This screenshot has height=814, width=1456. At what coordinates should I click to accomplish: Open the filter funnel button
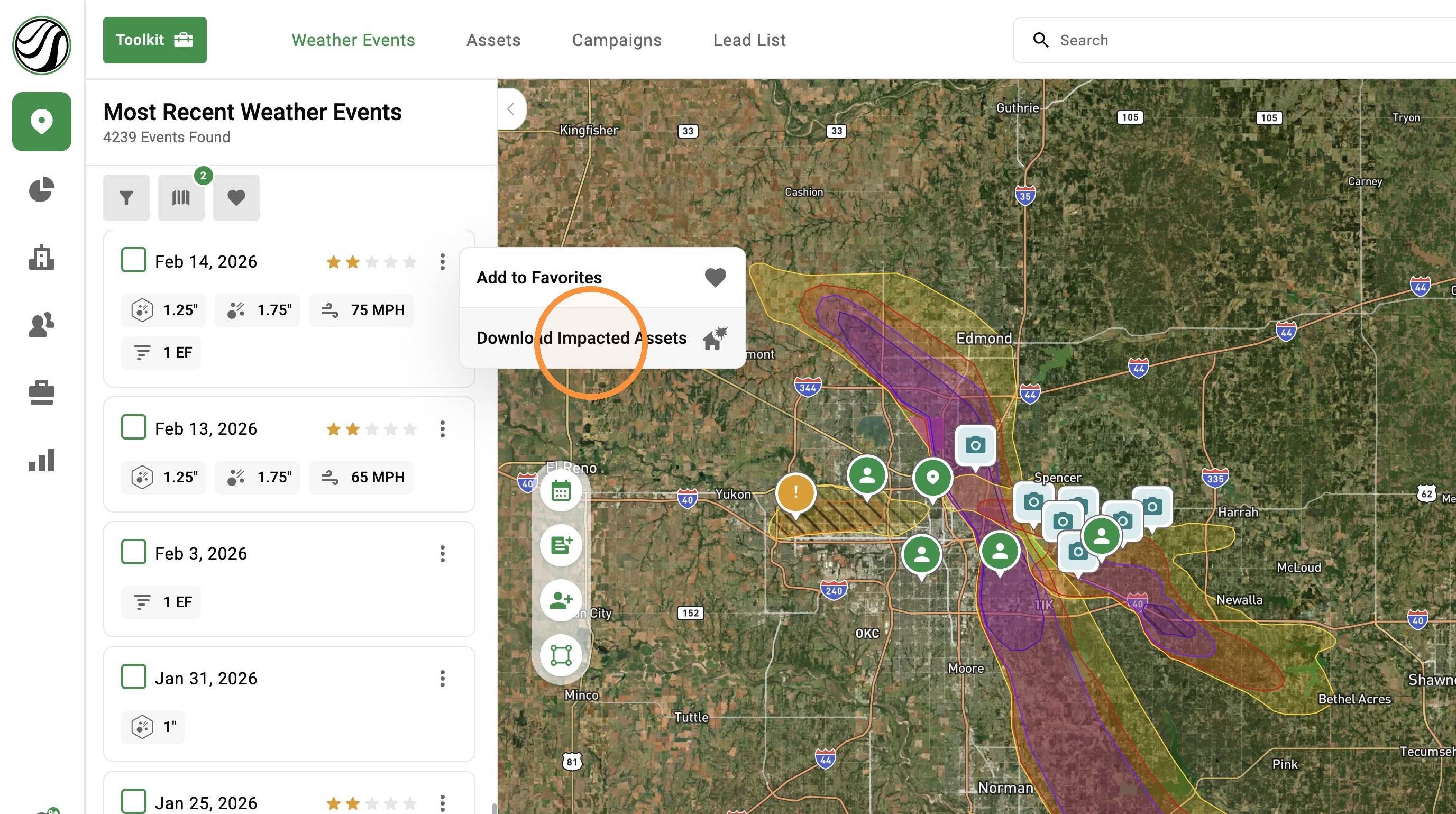[126, 197]
